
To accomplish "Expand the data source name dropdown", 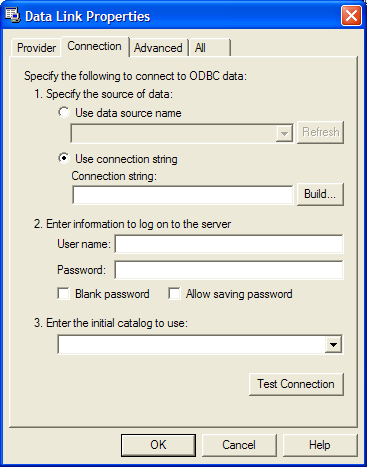I will coord(284,134).
